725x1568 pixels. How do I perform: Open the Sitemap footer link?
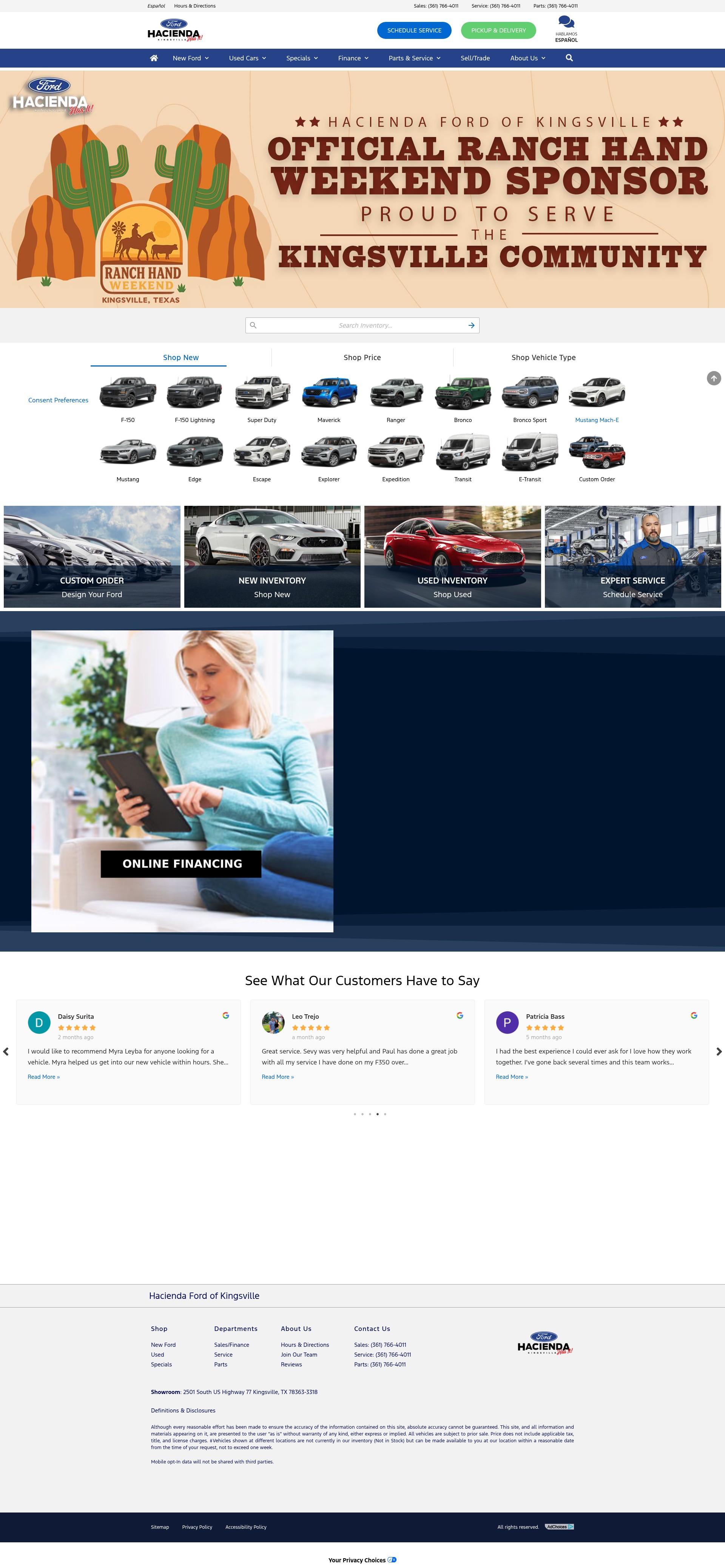pyautogui.click(x=160, y=1526)
